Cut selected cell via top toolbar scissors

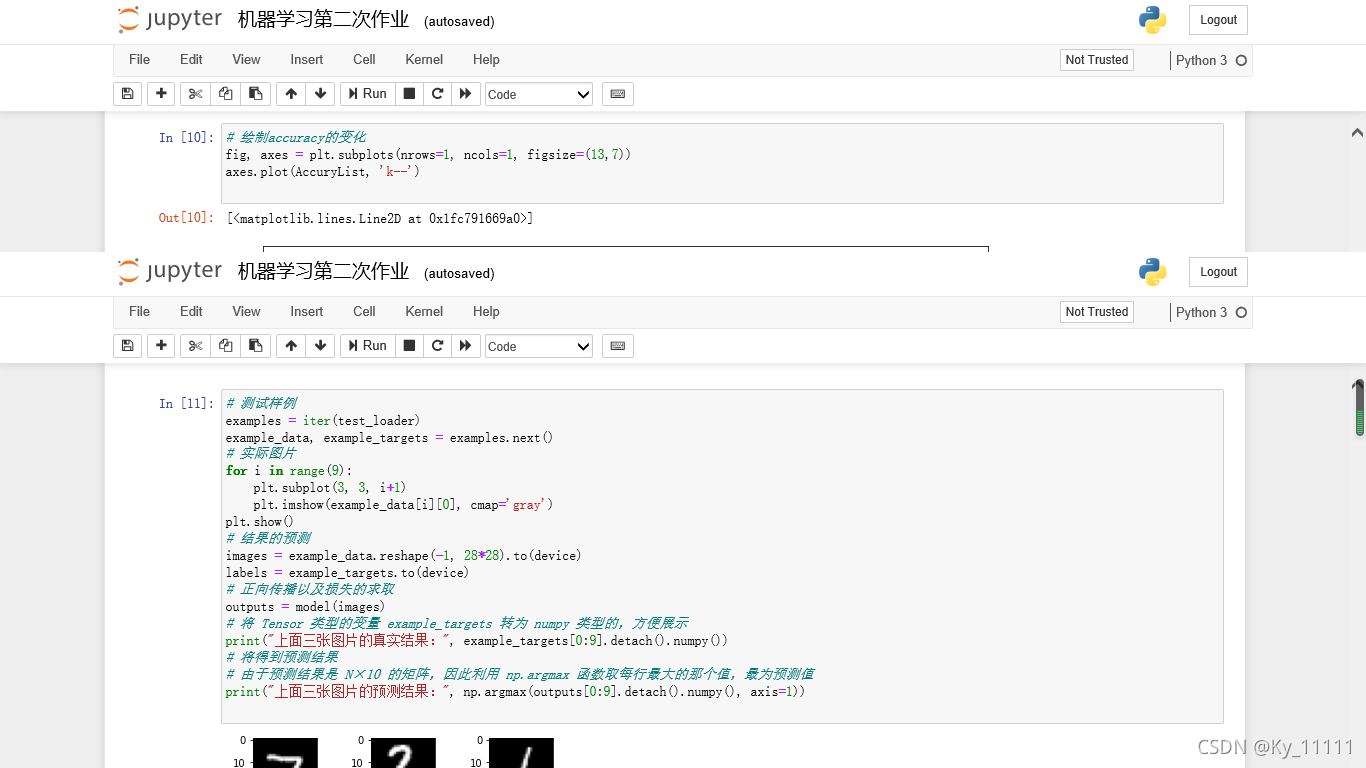195,94
